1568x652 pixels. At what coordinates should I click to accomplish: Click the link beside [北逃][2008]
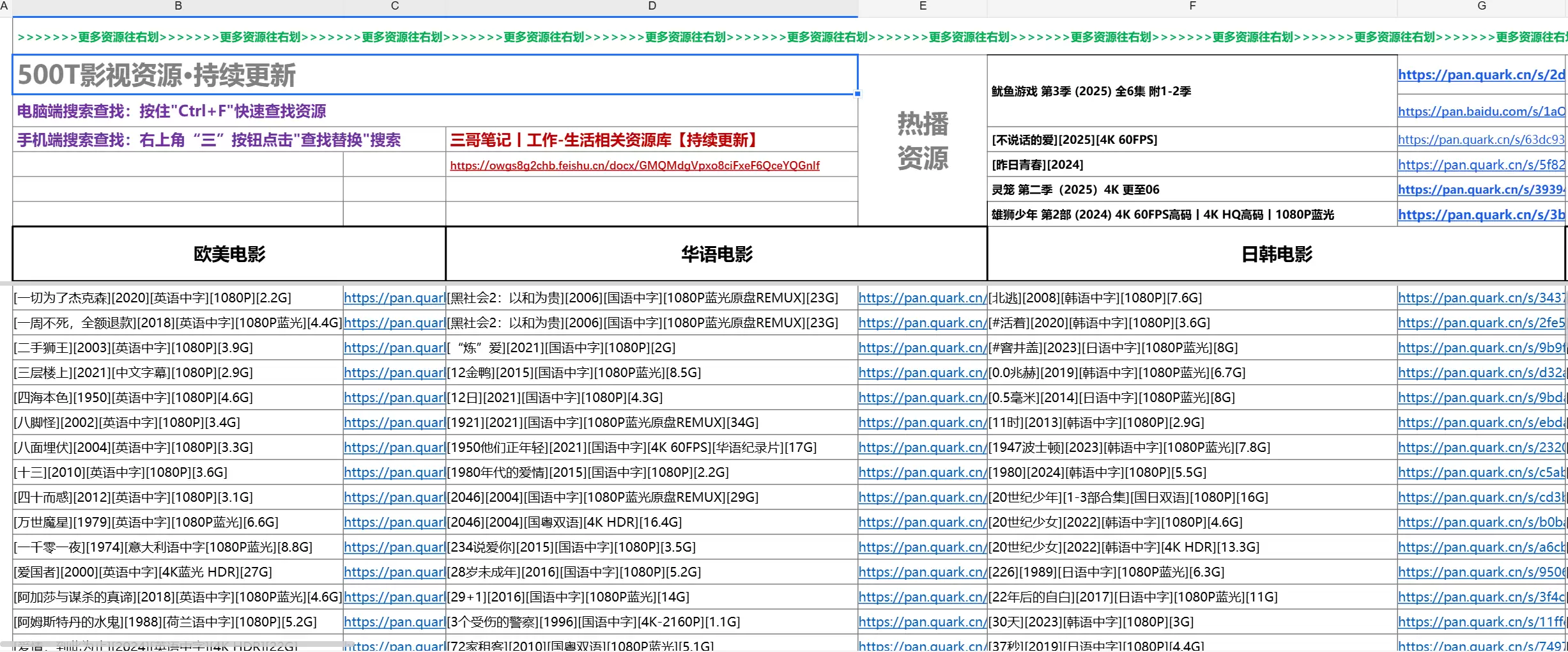coord(1481,298)
